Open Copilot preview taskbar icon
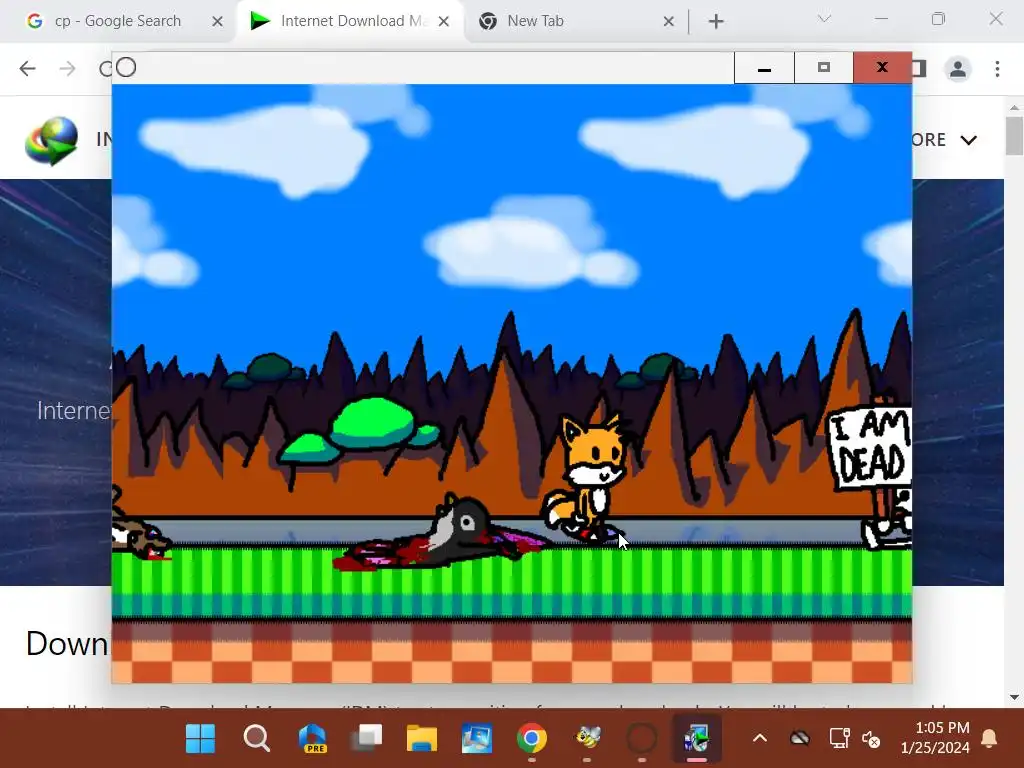 click(x=312, y=739)
